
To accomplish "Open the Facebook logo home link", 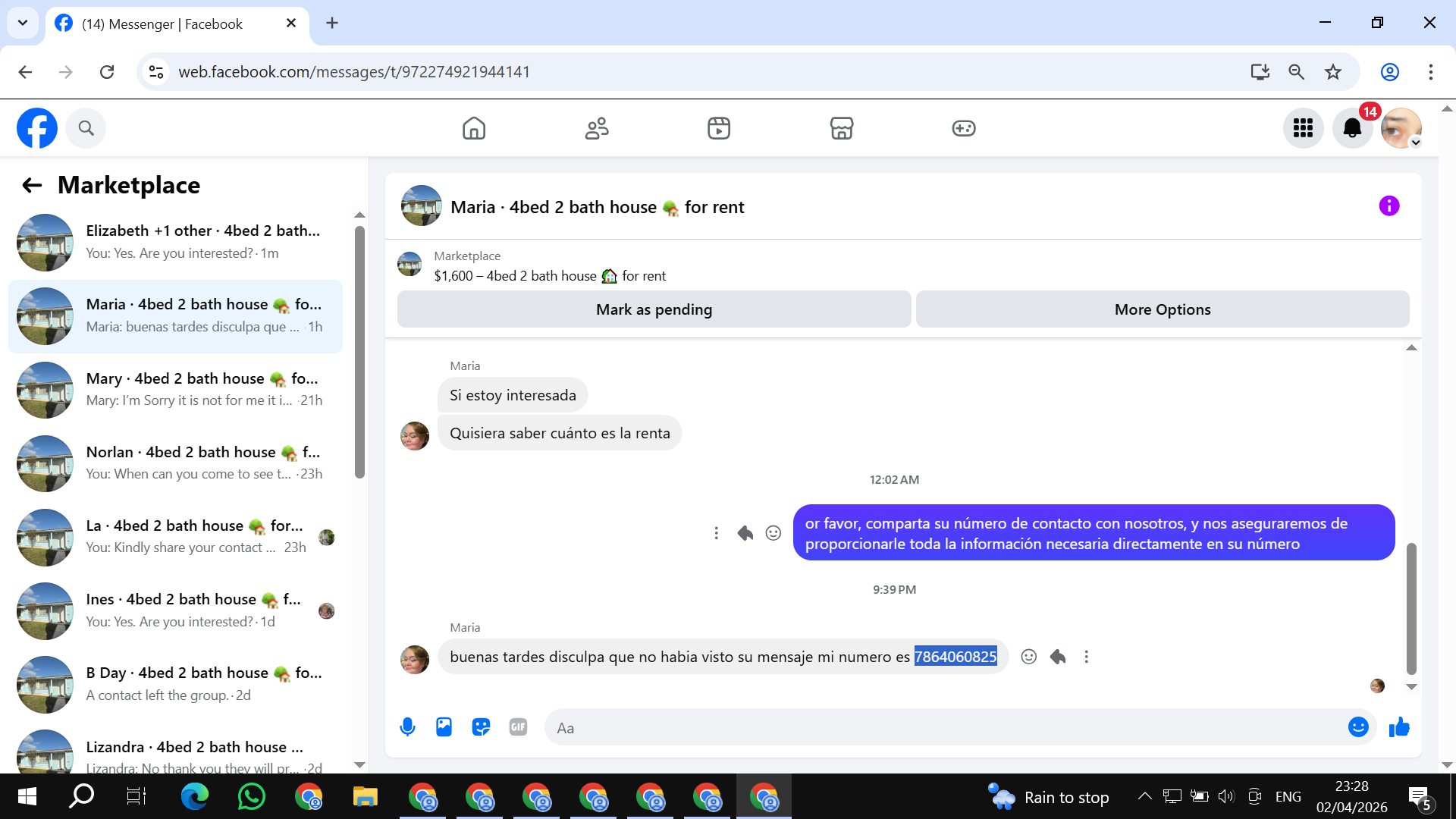I will 37,128.
